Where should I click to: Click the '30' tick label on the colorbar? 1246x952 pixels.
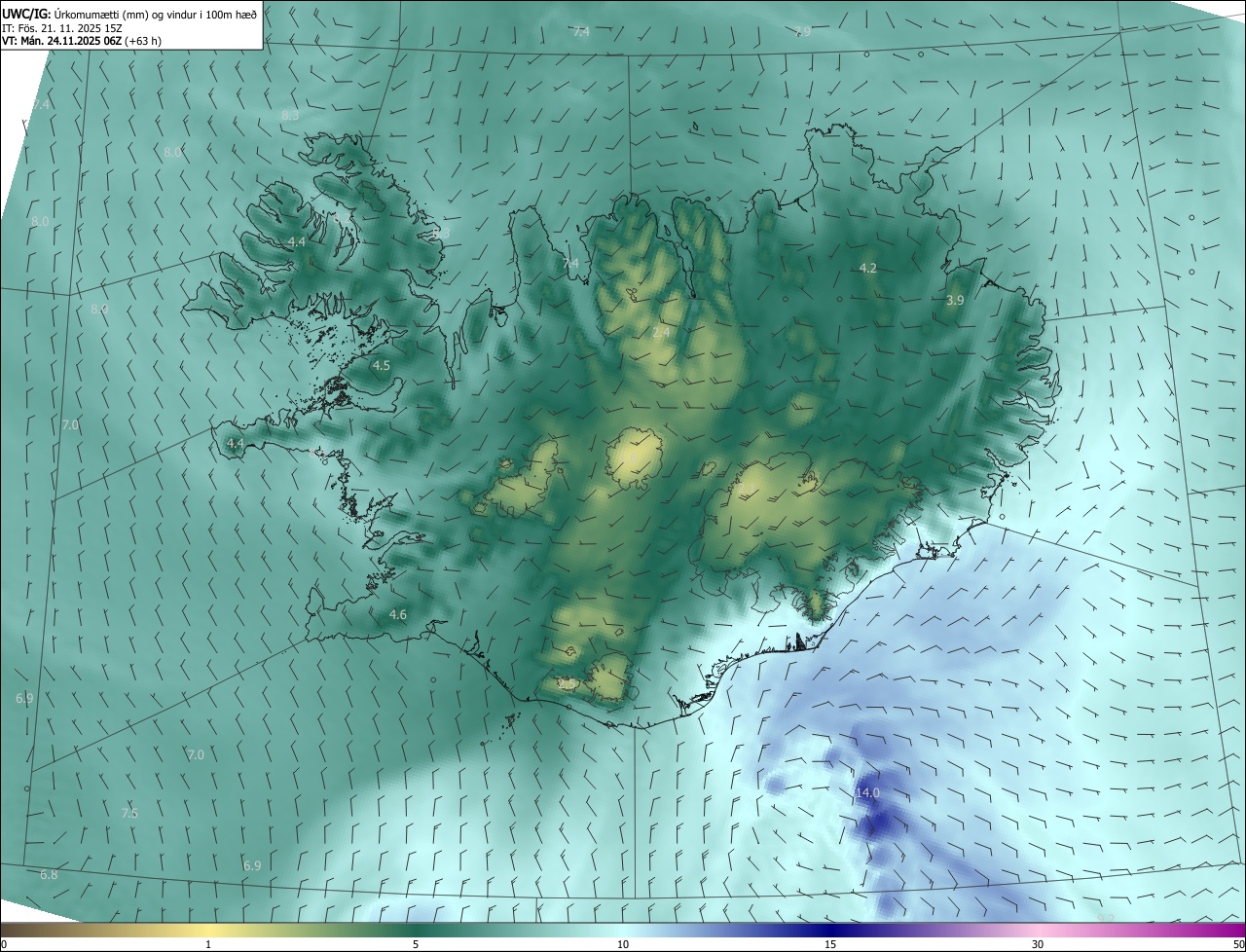point(1038,944)
